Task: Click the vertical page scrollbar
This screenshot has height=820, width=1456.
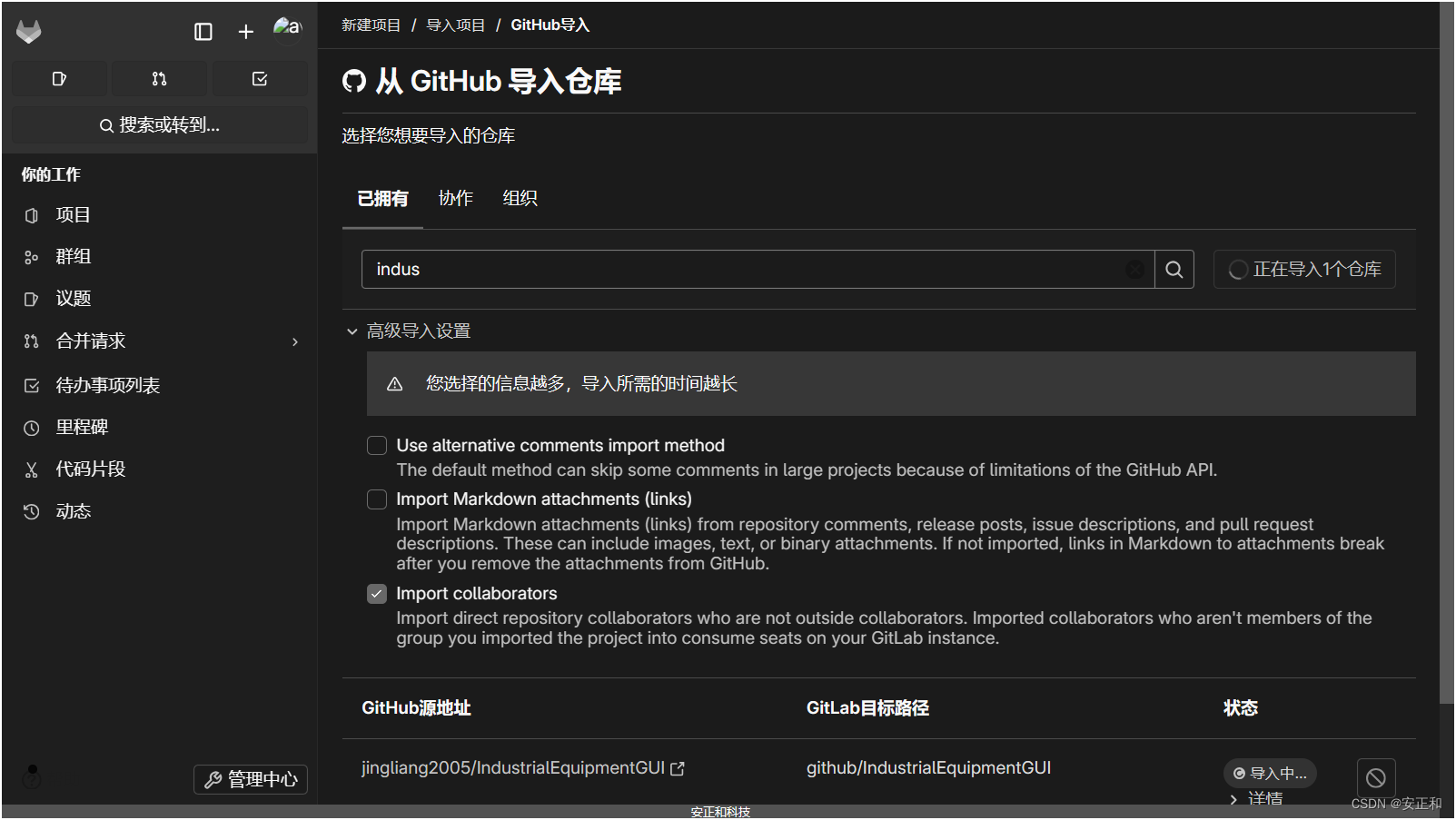Action: pos(1447,352)
